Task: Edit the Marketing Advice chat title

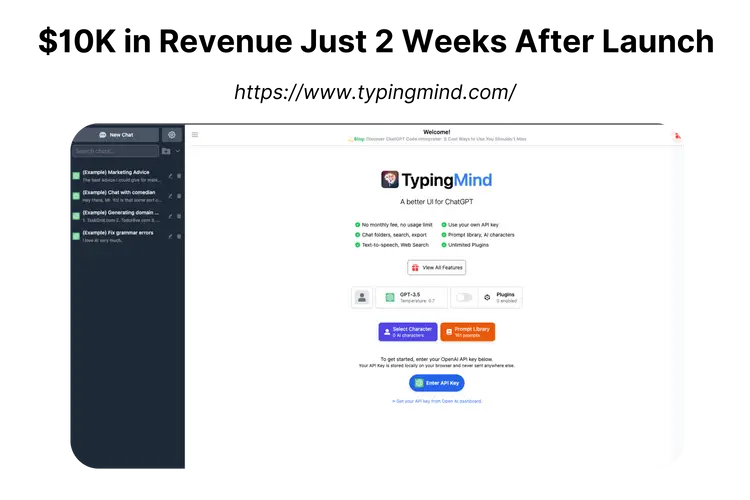Action: [x=170, y=176]
